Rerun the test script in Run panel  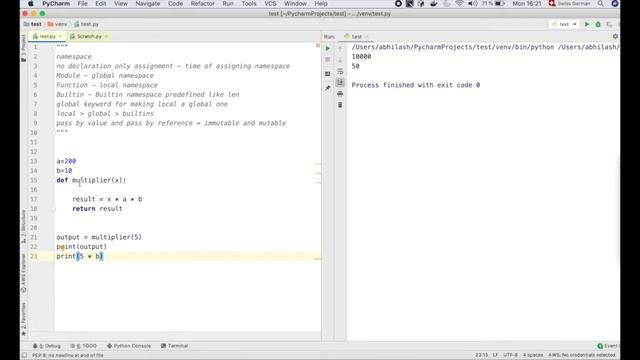[328, 49]
